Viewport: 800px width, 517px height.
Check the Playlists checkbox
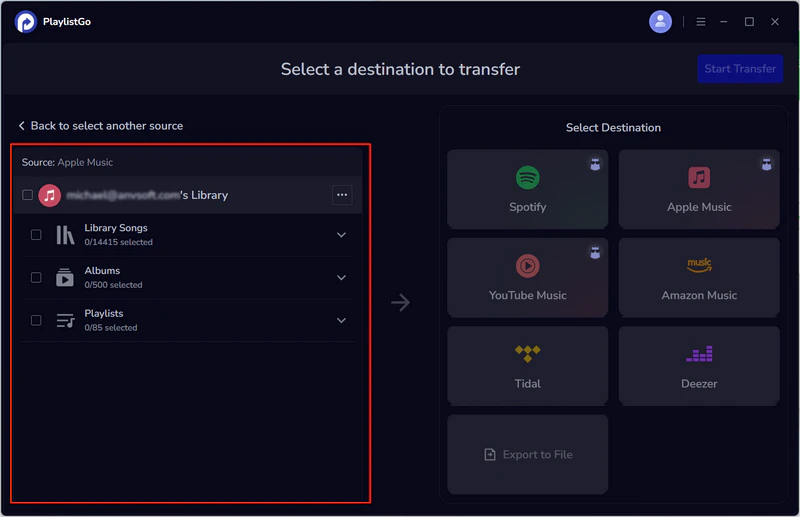[36, 321]
